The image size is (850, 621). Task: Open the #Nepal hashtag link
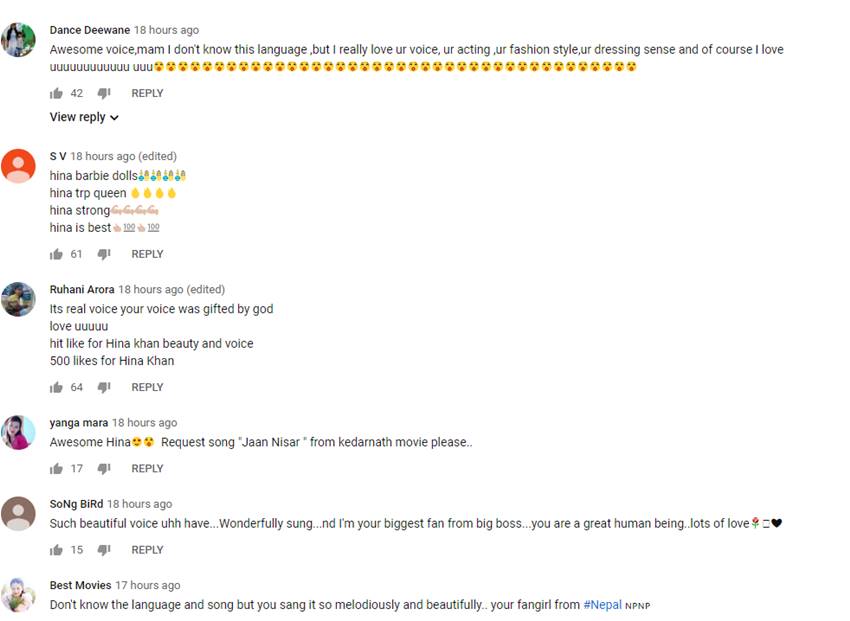(602, 605)
